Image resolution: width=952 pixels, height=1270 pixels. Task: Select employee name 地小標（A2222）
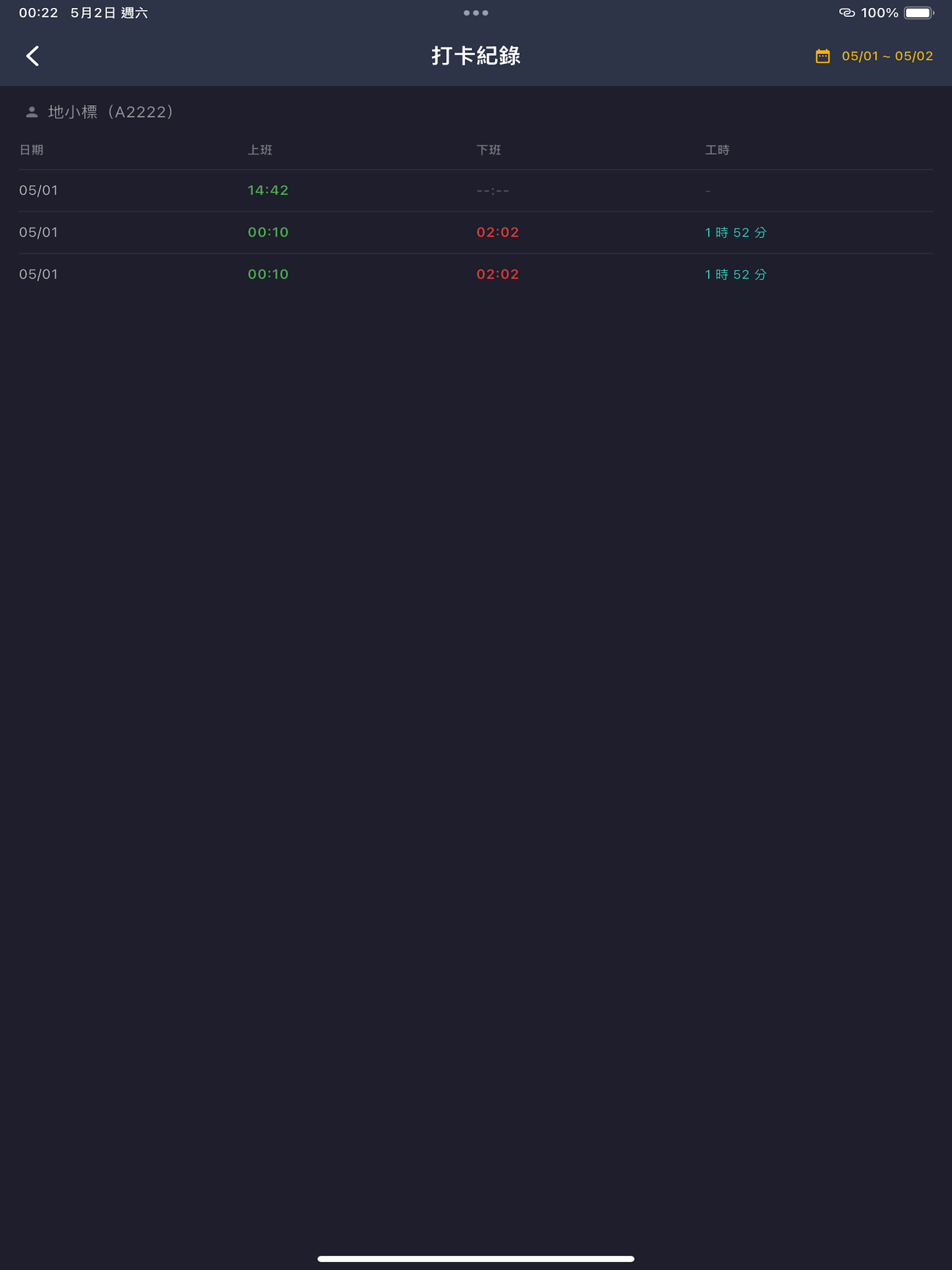[110, 112]
